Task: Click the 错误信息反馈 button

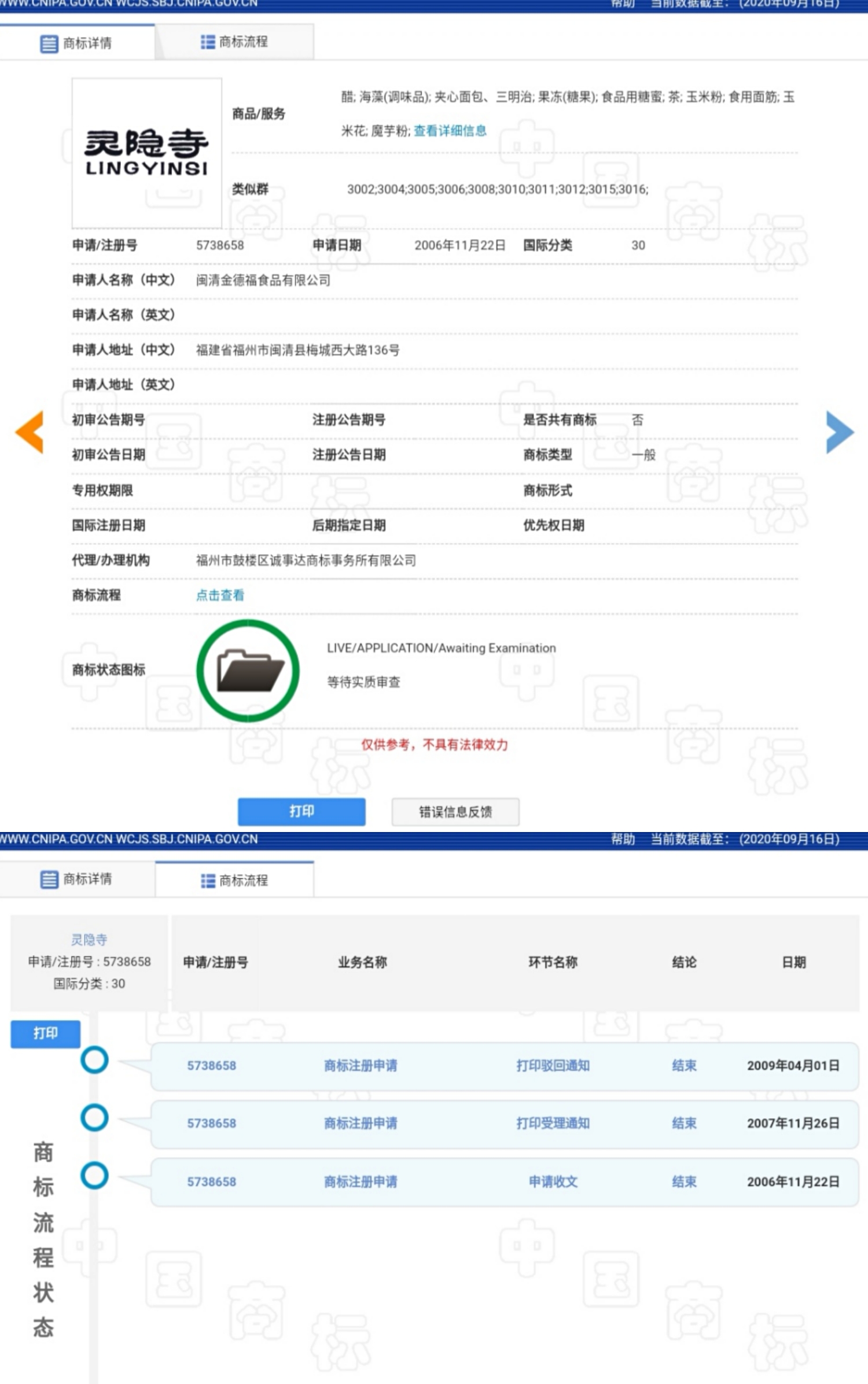Action: (455, 812)
